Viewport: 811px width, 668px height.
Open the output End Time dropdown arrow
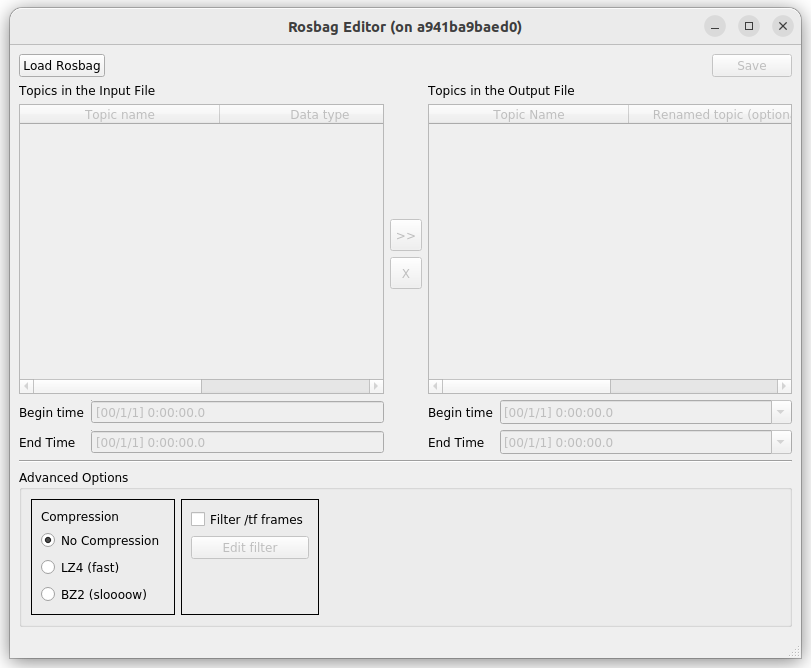781,443
